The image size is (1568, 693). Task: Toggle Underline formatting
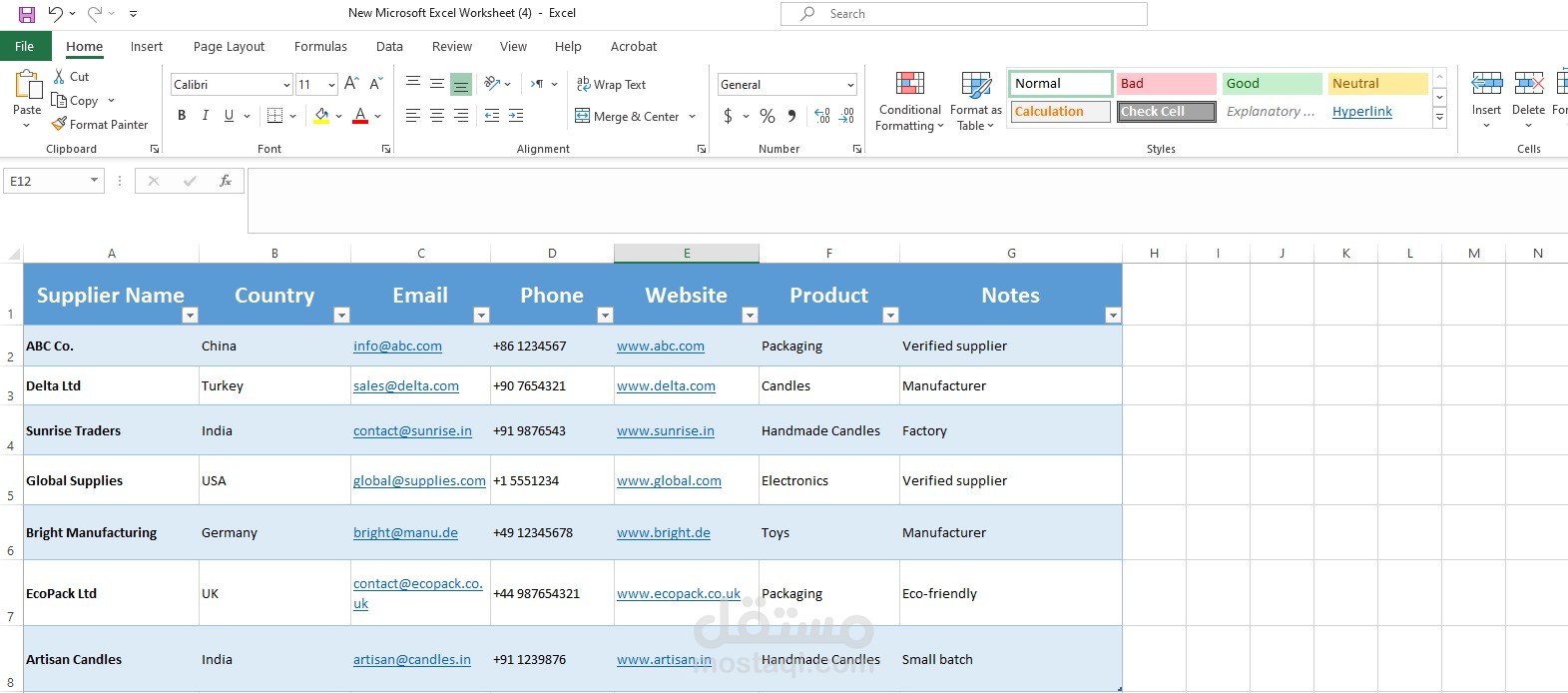229,116
